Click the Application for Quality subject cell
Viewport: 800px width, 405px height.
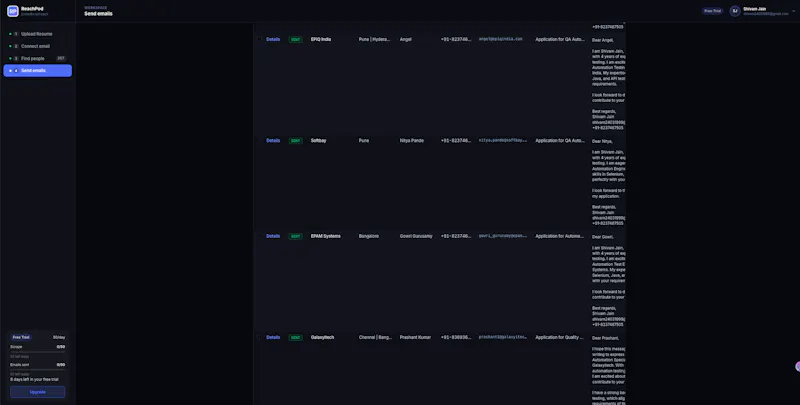(559, 337)
